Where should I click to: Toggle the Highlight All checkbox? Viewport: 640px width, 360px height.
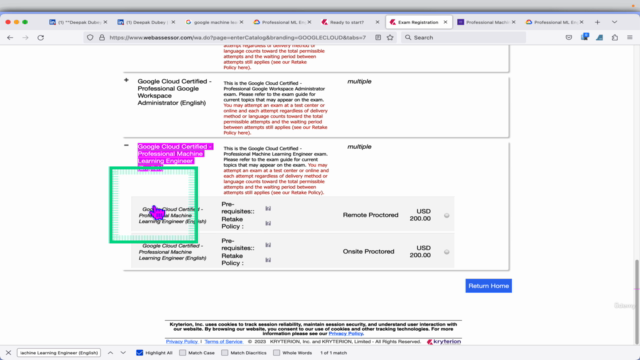(140, 353)
